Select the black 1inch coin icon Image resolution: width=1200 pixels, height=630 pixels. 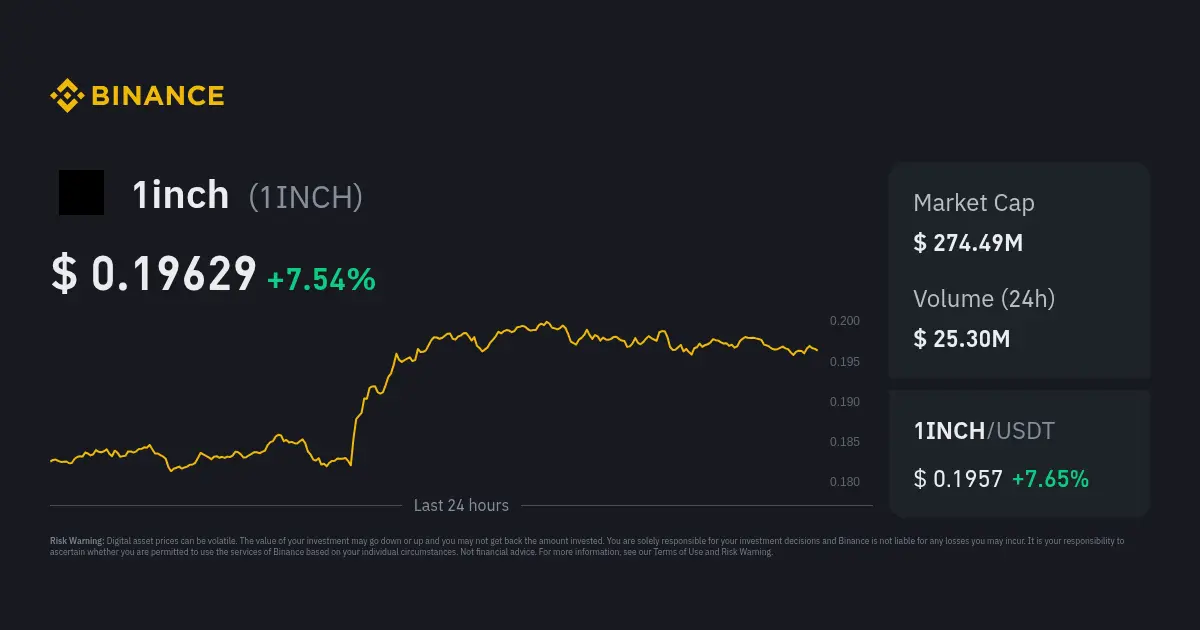81,193
